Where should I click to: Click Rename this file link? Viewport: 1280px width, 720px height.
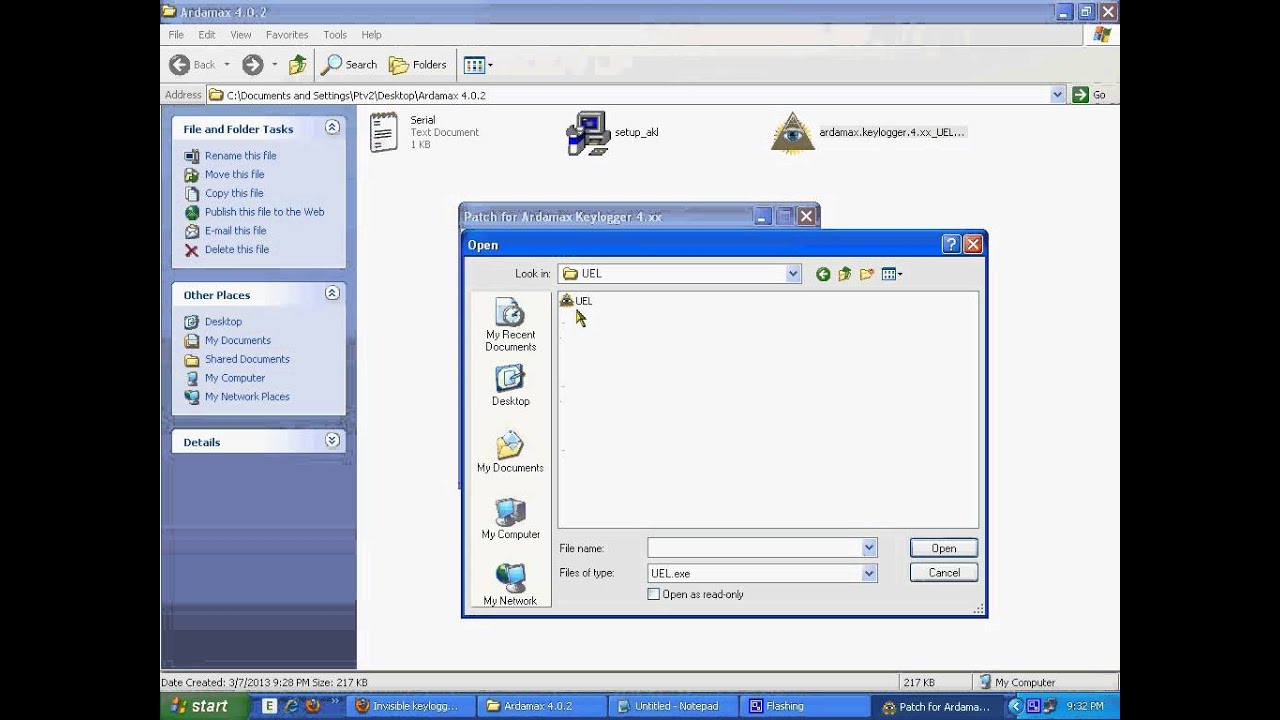pos(240,156)
